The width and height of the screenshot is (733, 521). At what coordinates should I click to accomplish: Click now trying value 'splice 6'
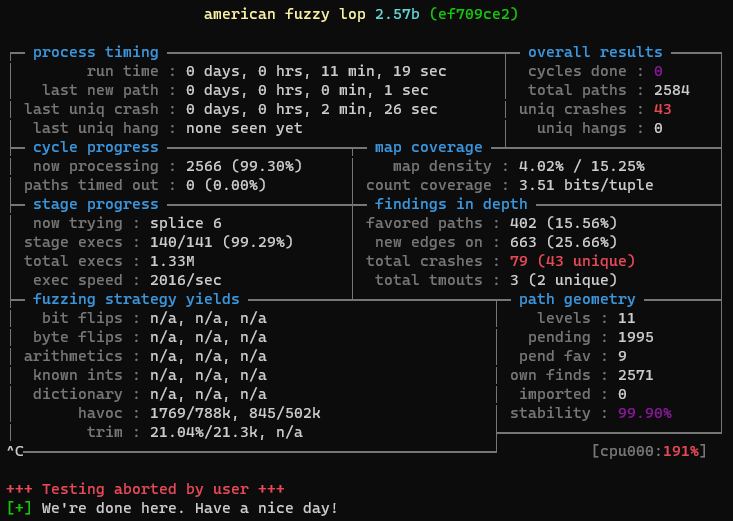point(186,224)
